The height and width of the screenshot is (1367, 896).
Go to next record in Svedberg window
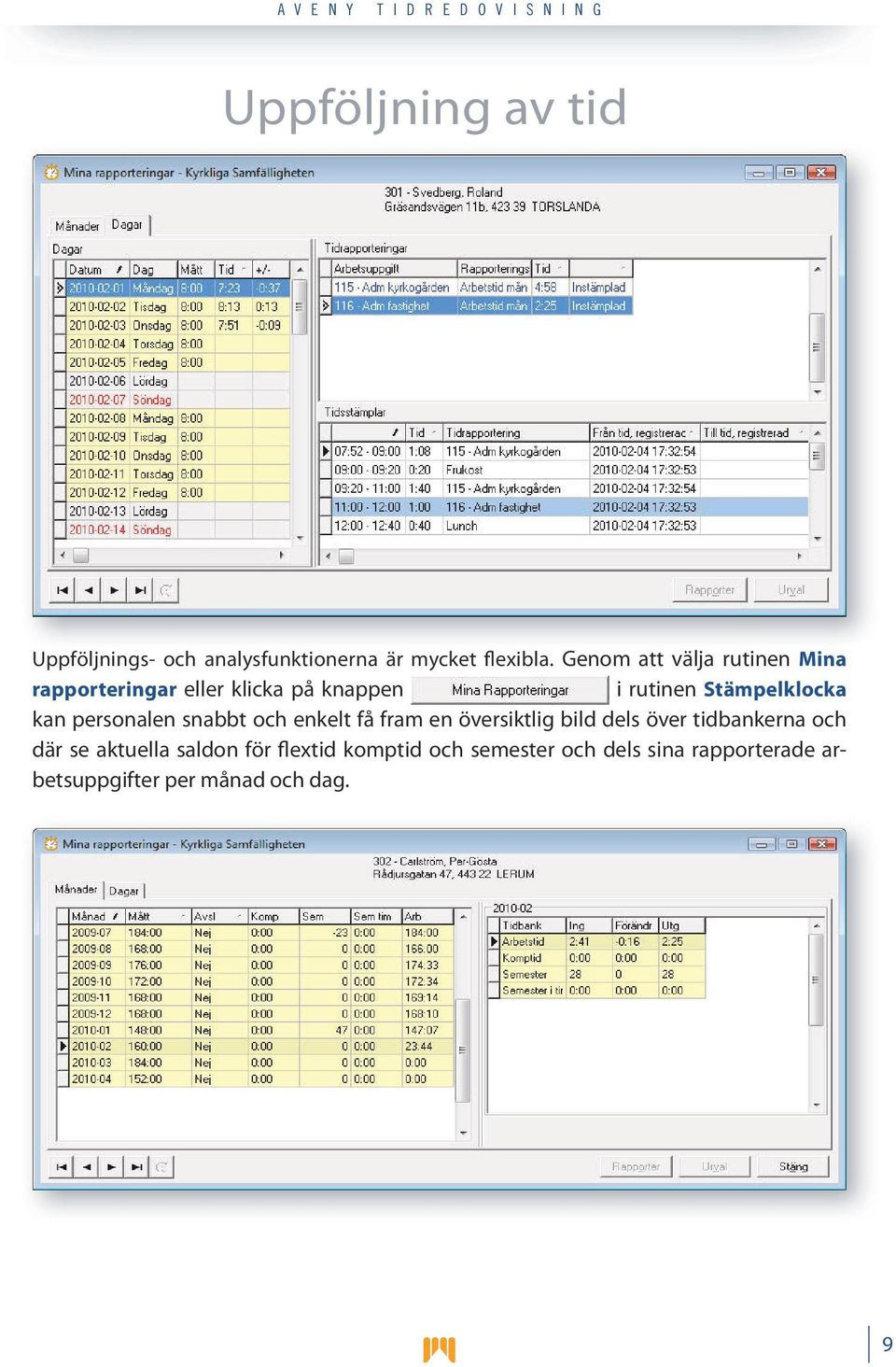pos(115,590)
